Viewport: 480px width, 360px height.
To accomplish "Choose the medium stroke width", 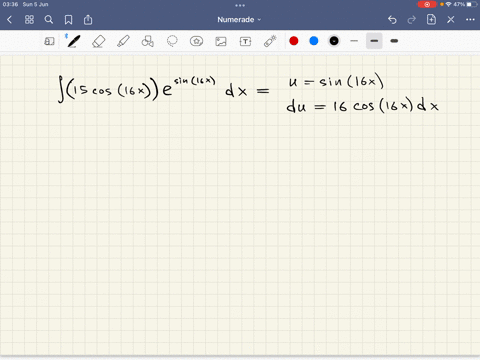I will [x=374, y=41].
